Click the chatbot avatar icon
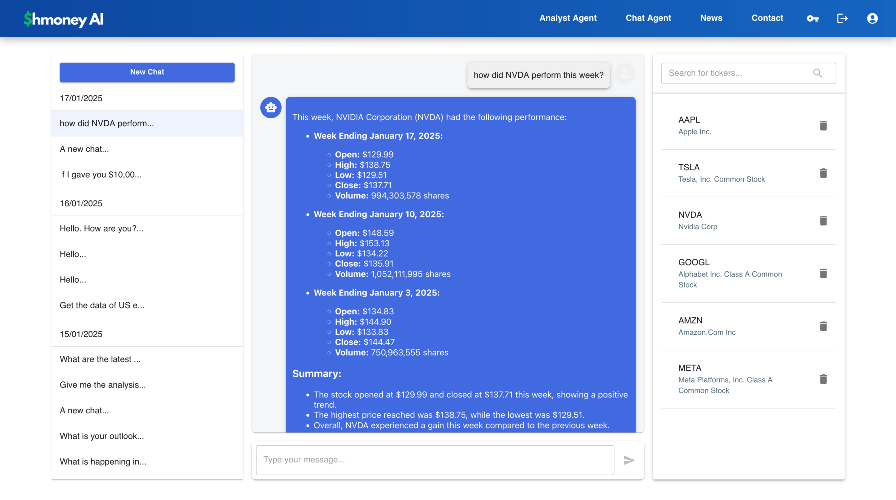Screen dimensions: 896x500 pyautogui.click(x=271, y=107)
